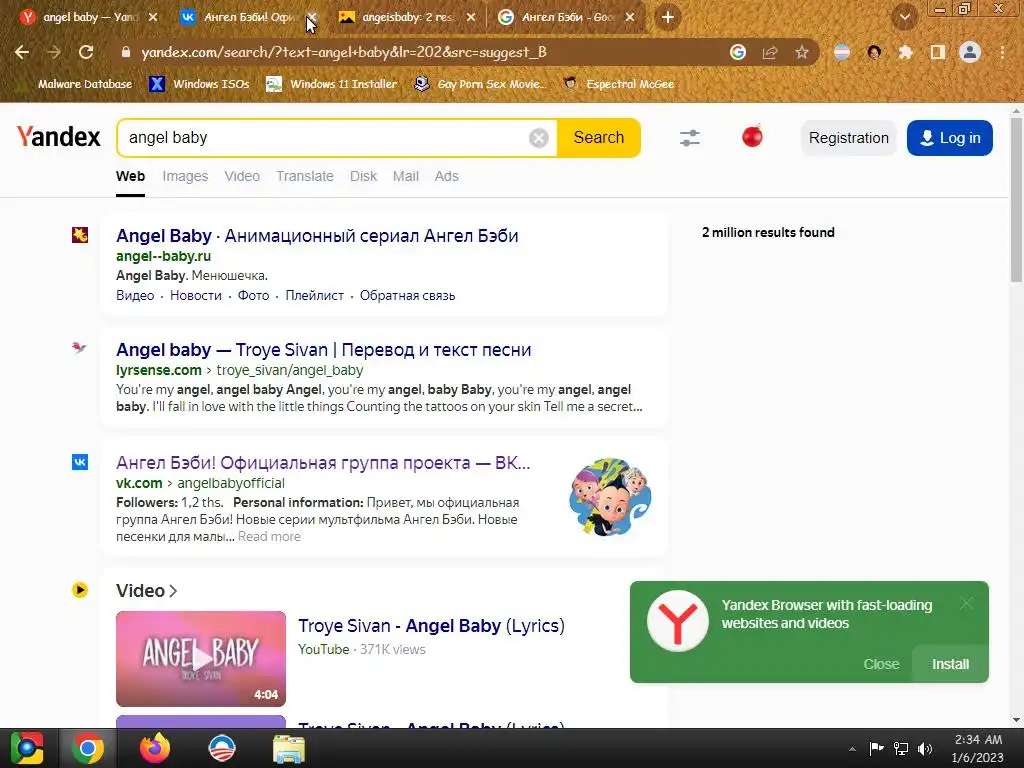
Task: Open the Translate tab
Action: click(304, 176)
